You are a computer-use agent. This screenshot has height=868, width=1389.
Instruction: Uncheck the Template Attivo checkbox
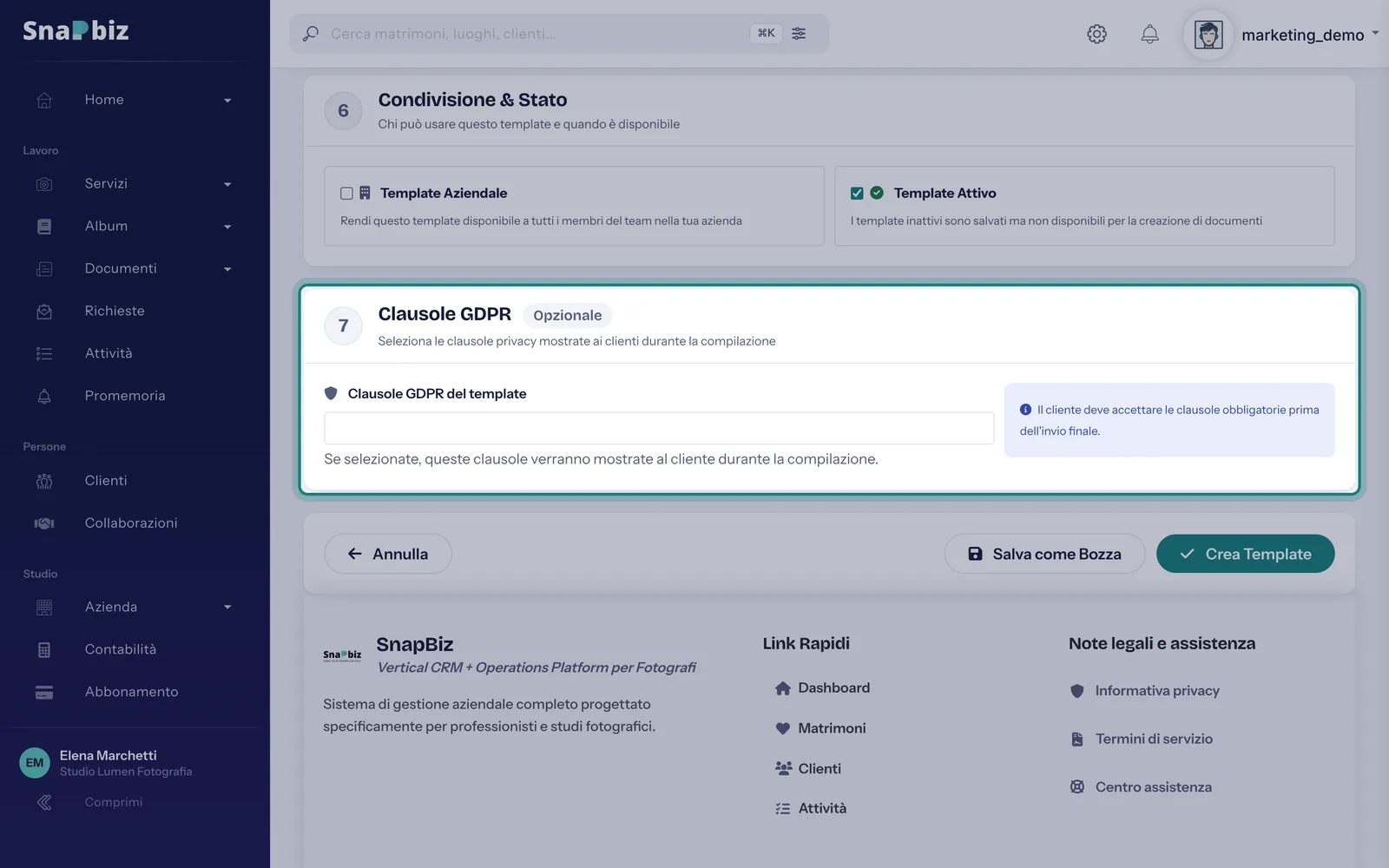[x=857, y=194]
